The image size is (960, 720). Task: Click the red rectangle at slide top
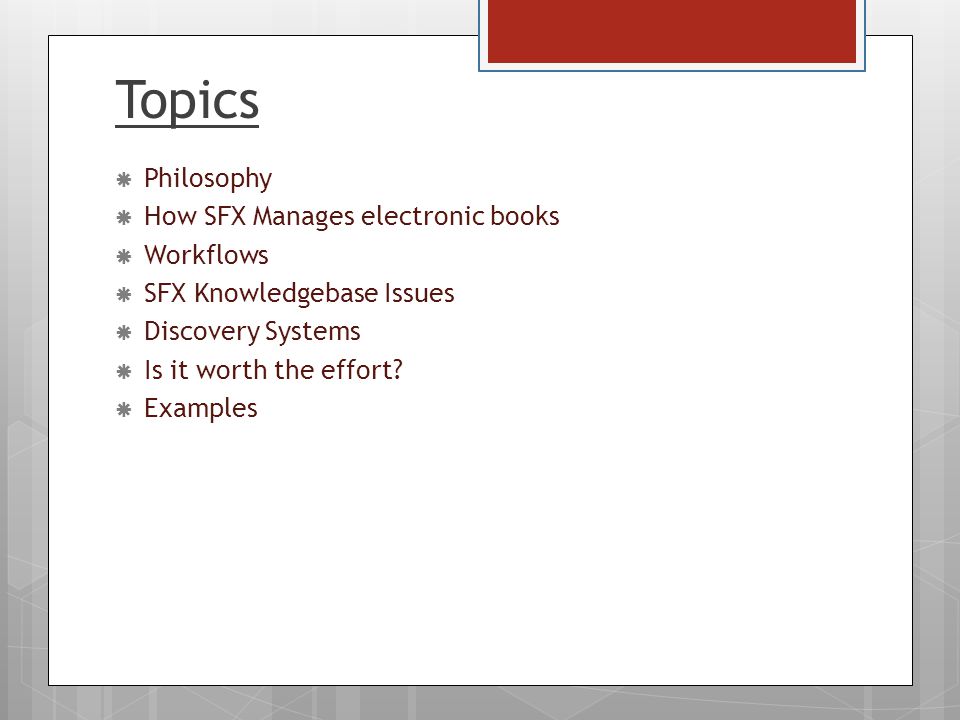(x=672, y=31)
